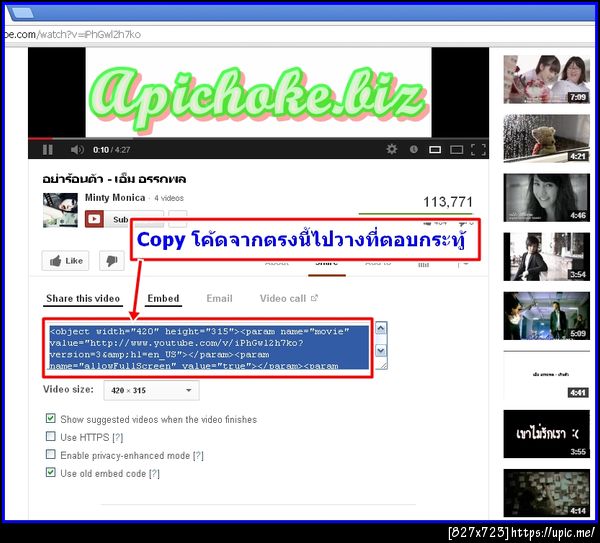Click the video progress bar

(x=258, y=138)
